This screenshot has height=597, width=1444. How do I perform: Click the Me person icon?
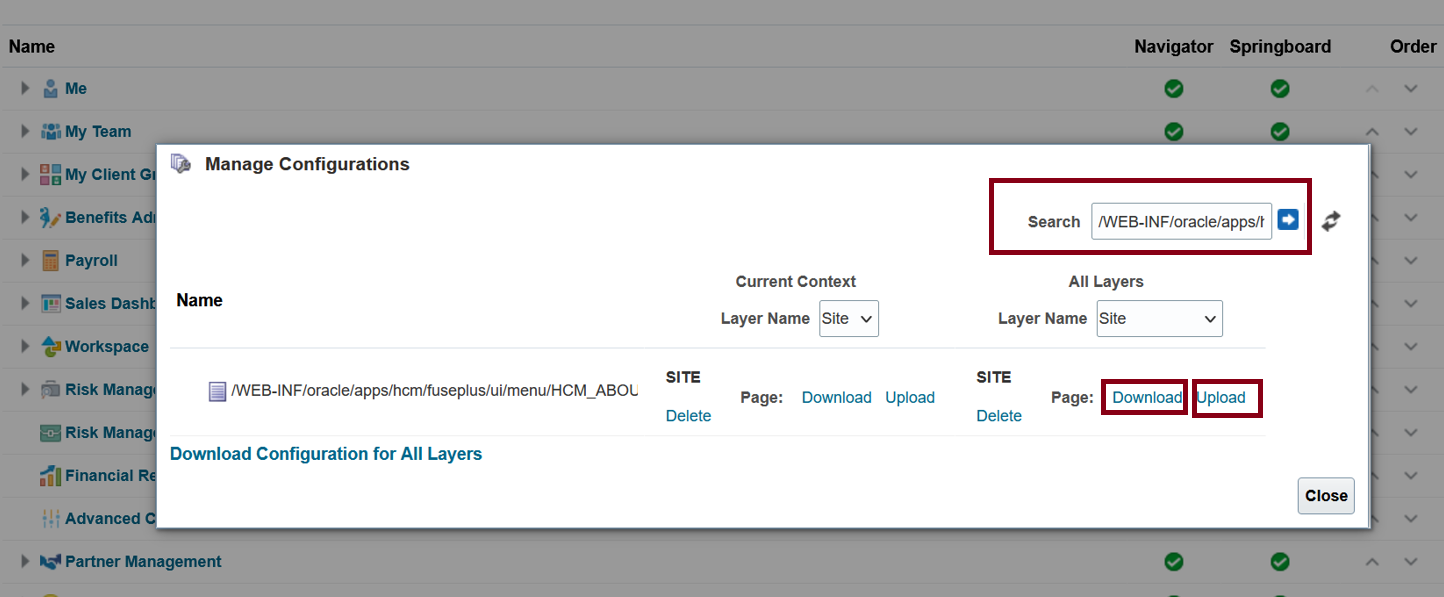pyautogui.click(x=51, y=89)
